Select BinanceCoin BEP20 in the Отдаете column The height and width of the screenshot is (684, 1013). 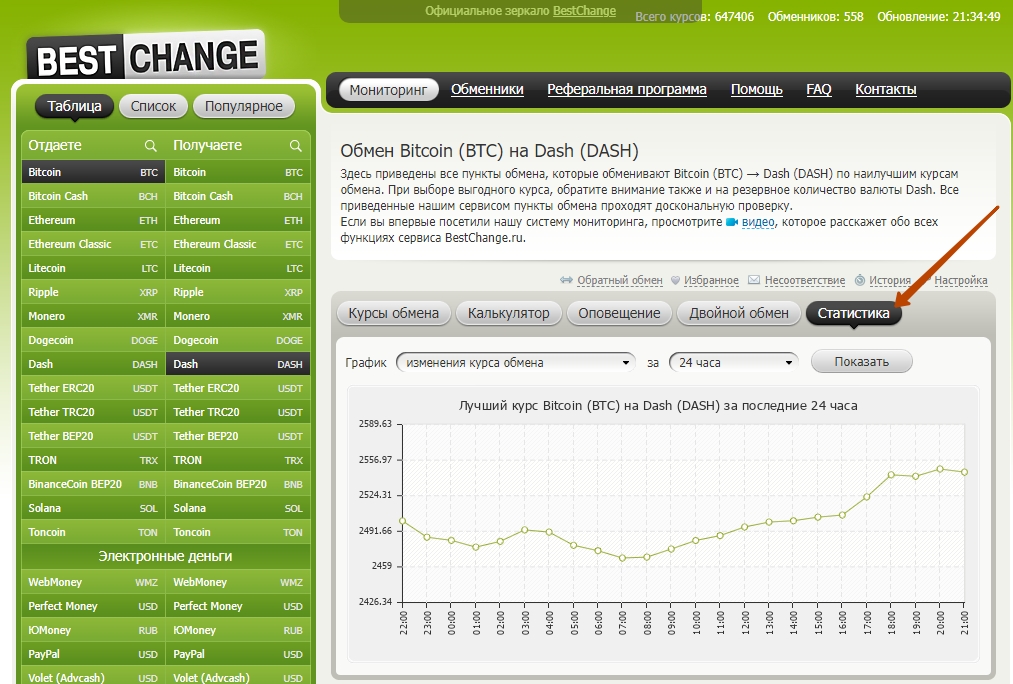[x=93, y=484]
